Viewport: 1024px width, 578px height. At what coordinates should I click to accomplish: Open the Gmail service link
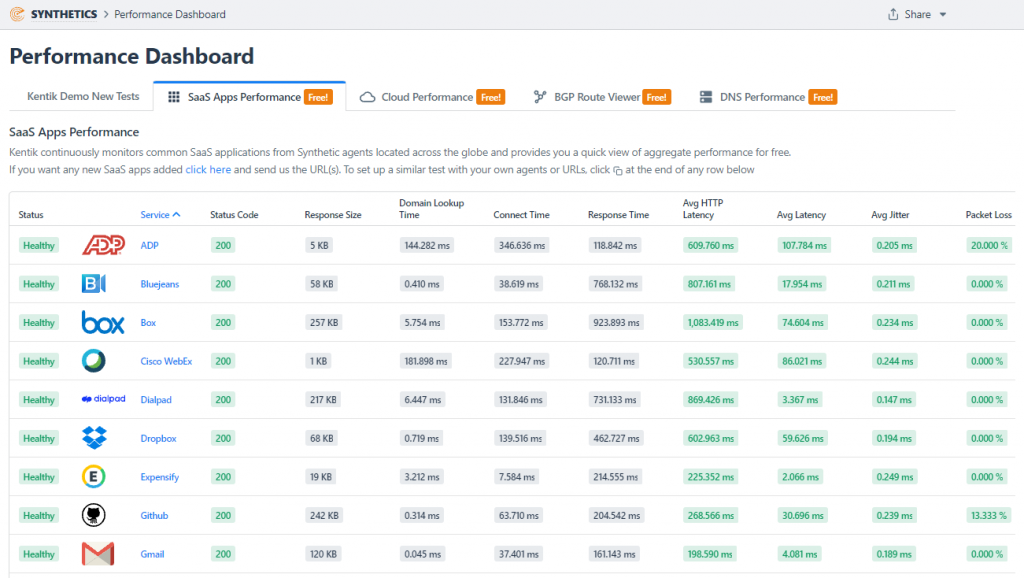coord(152,554)
